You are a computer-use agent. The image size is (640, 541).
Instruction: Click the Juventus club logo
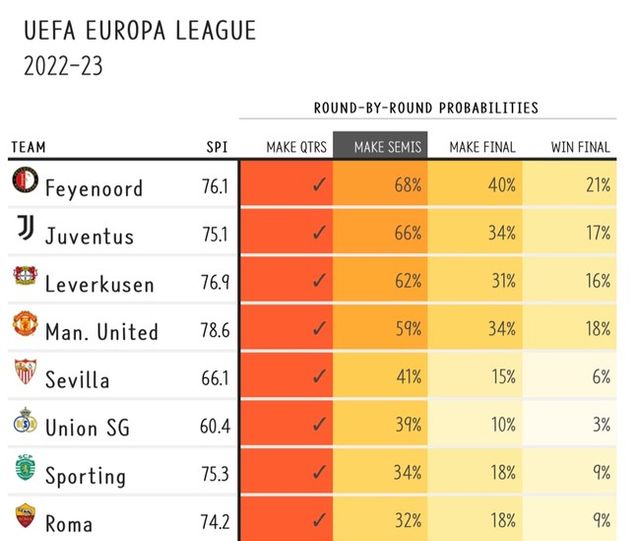pyautogui.click(x=24, y=229)
